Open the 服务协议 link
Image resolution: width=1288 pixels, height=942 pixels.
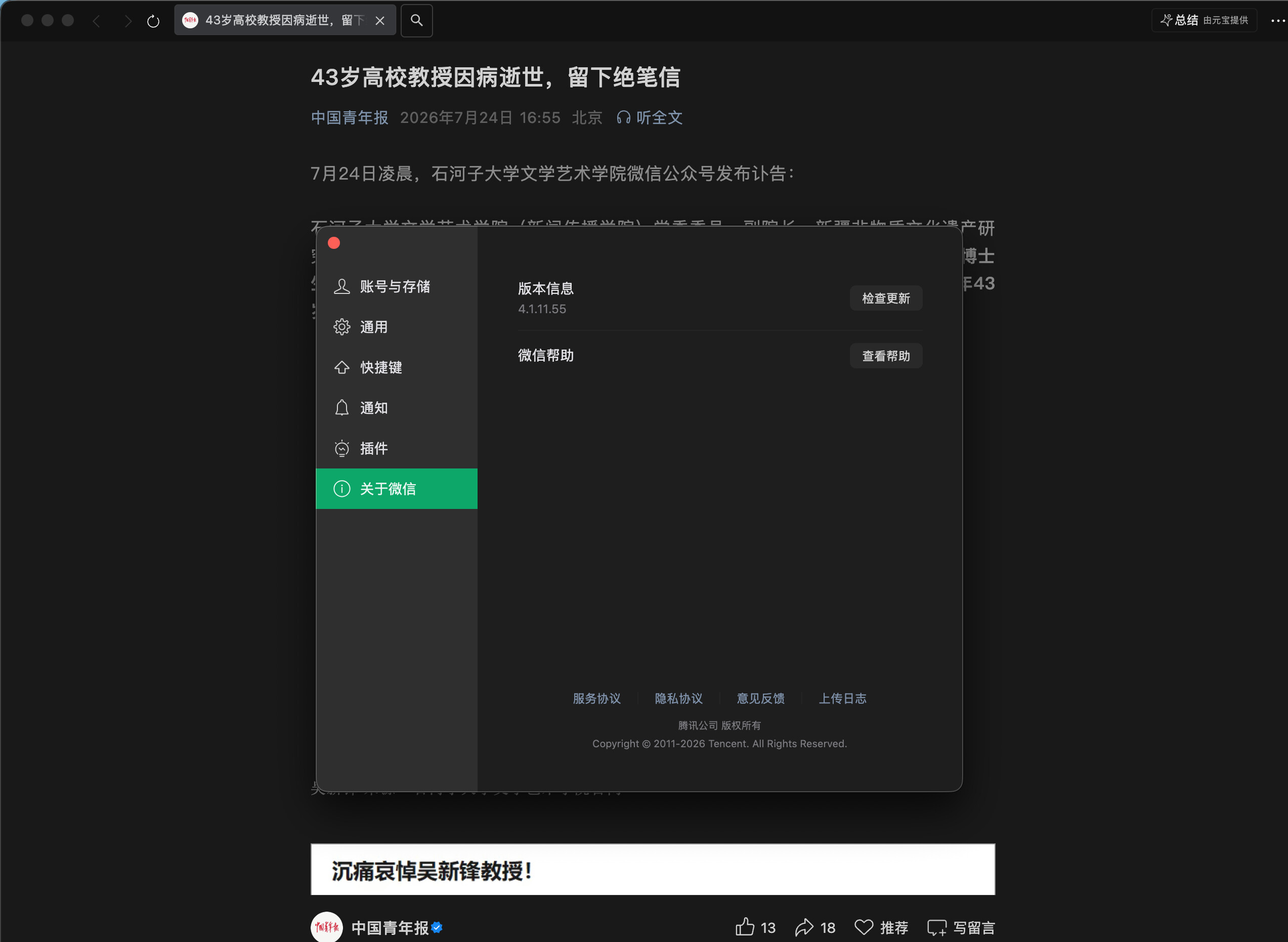click(596, 699)
